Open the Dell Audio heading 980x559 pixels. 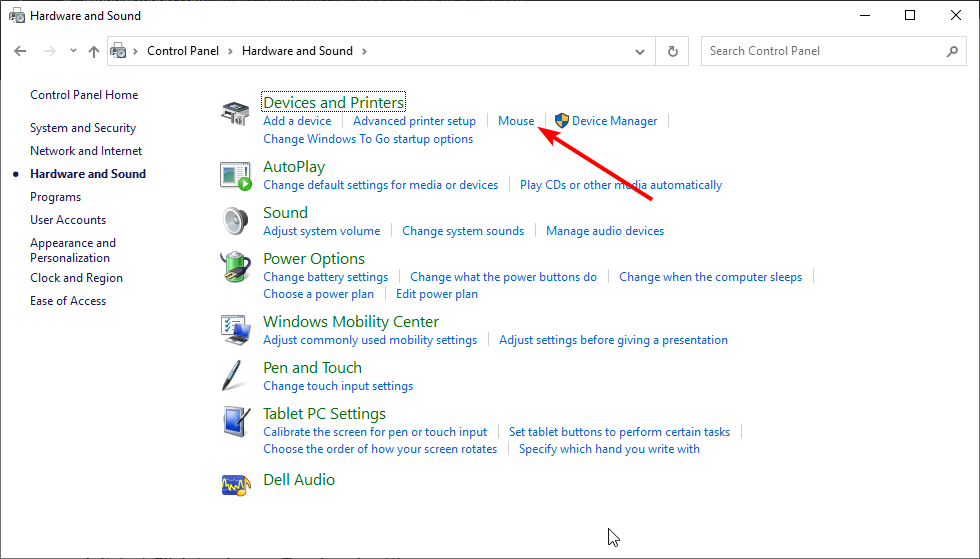click(x=299, y=480)
